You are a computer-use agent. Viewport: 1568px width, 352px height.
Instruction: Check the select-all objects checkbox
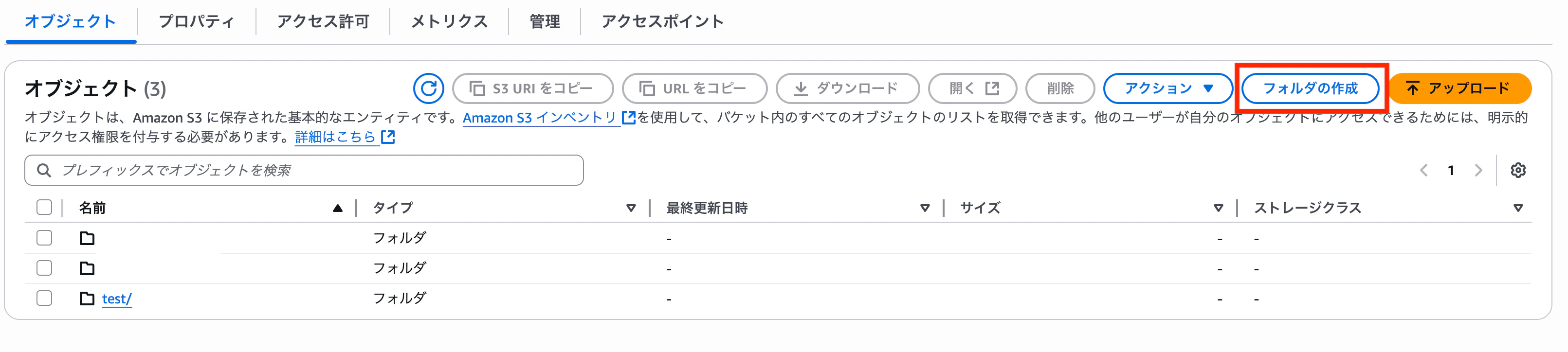pyautogui.click(x=43, y=207)
